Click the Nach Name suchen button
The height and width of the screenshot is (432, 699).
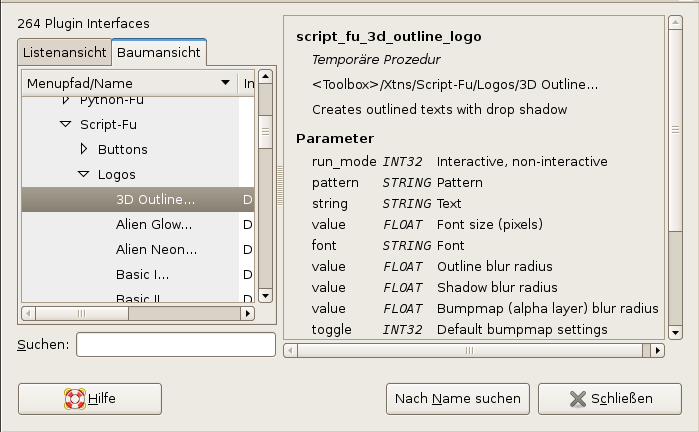458,399
